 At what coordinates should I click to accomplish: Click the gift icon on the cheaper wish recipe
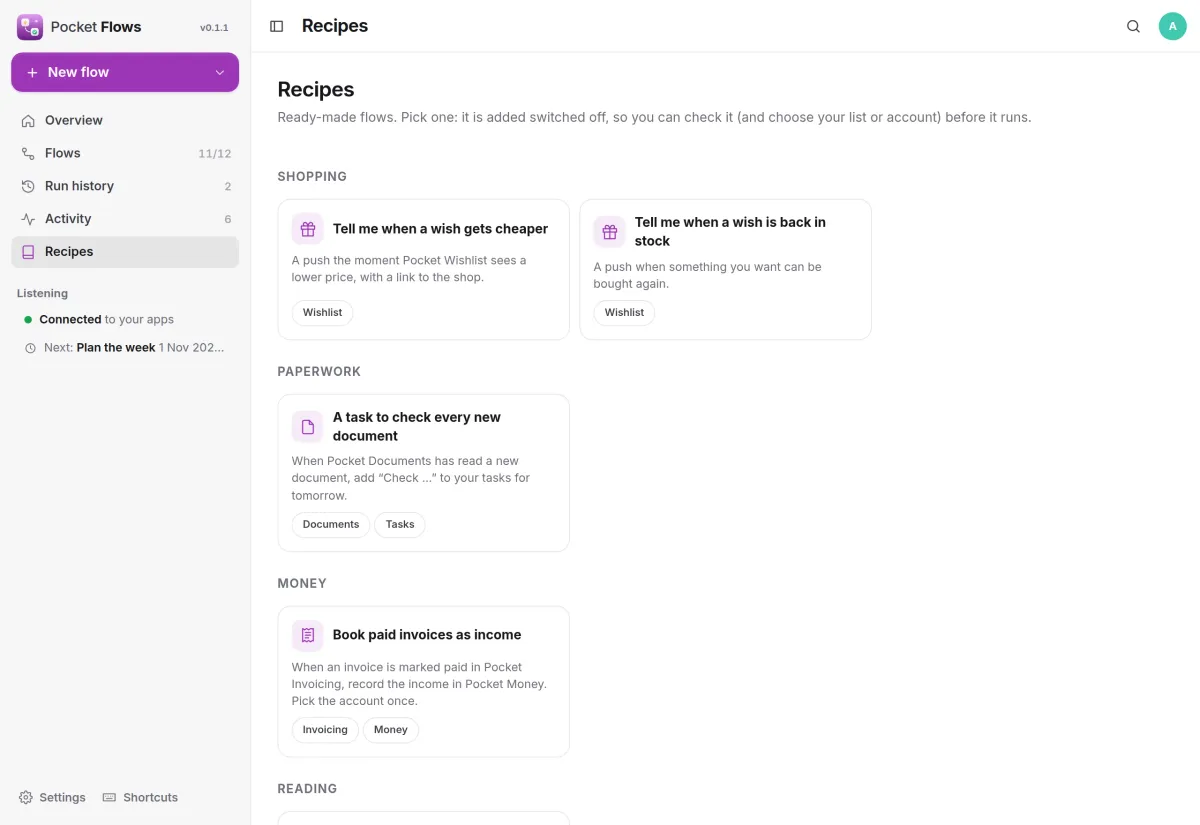coord(308,229)
